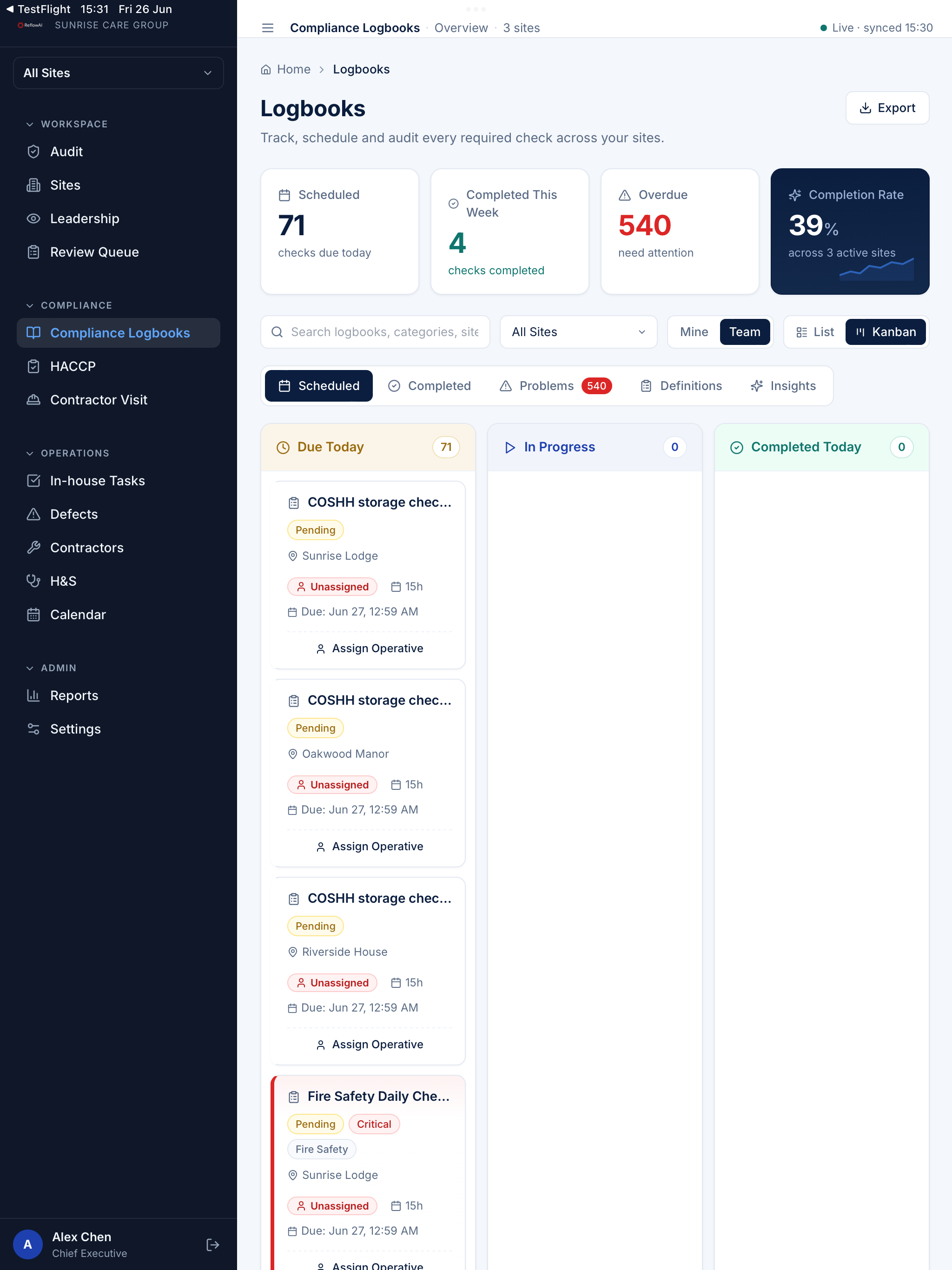Click the Fire Safety category tag
The image size is (952, 1270).
(x=322, y=1149)
